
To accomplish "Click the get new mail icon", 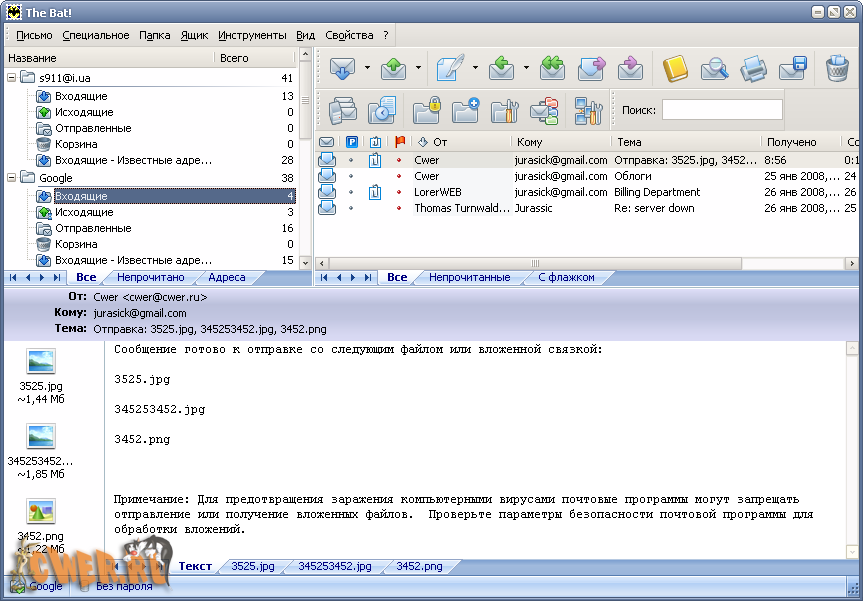I will (x=343, y=68).
